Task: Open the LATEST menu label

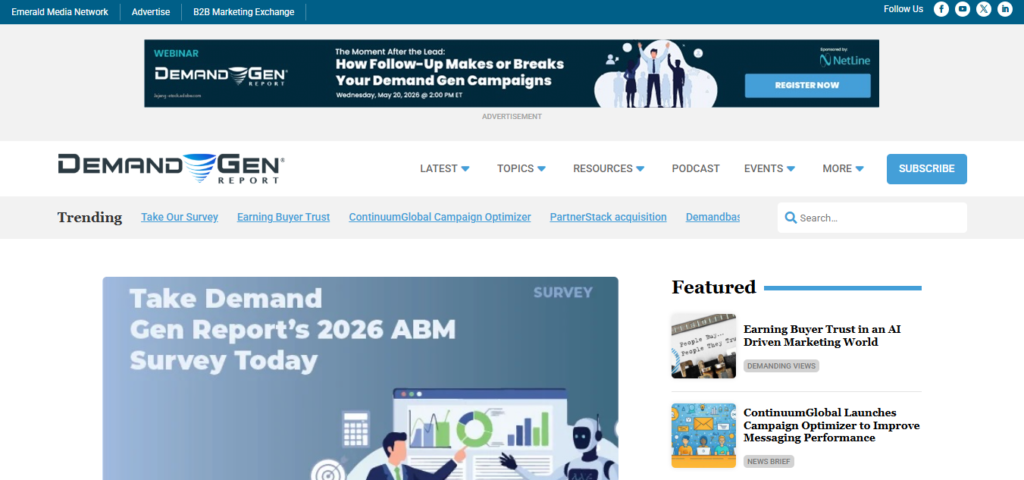Action: [x=438, y=168]
